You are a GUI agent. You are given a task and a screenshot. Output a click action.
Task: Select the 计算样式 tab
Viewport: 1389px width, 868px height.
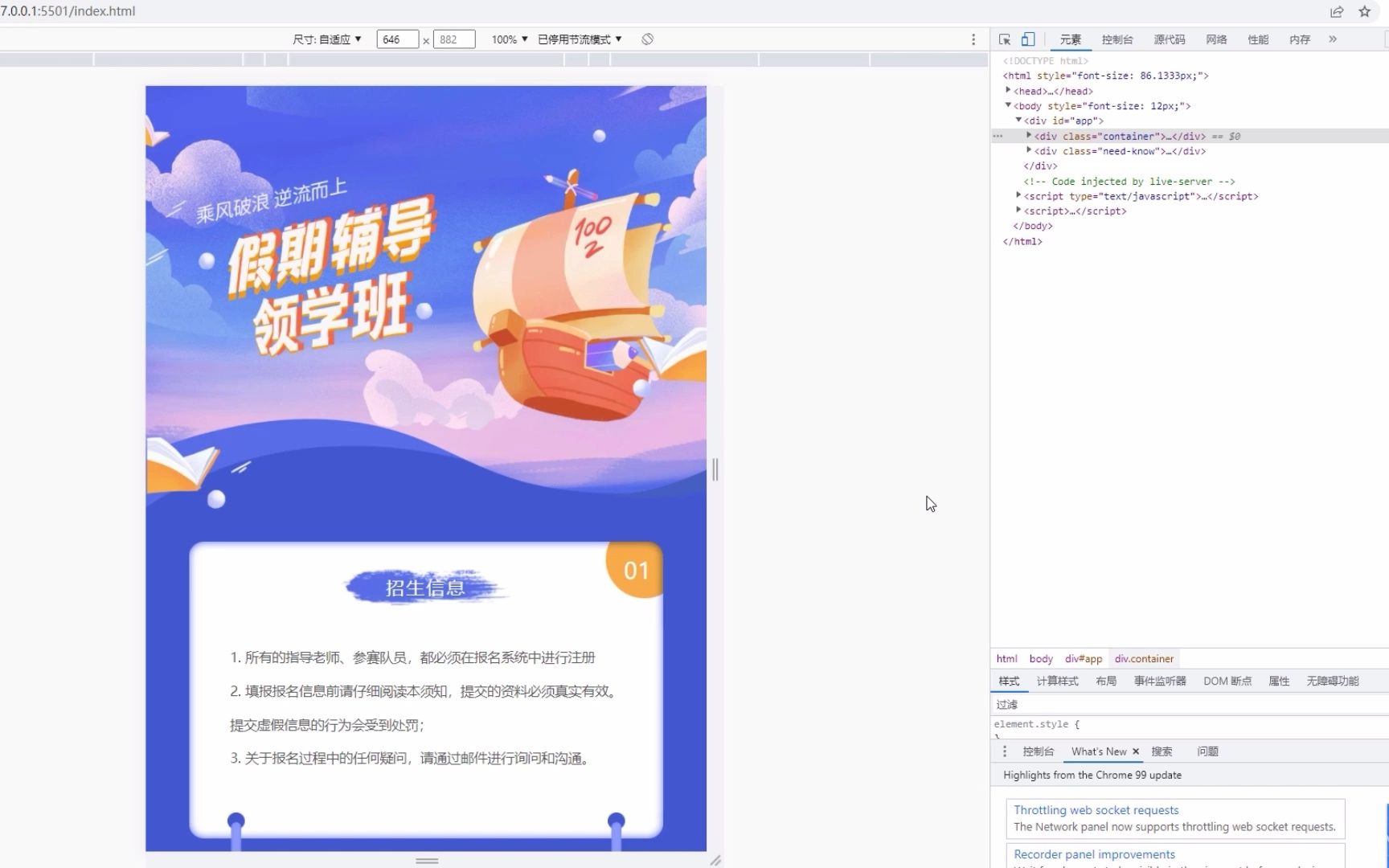[x=1057, y=682]
